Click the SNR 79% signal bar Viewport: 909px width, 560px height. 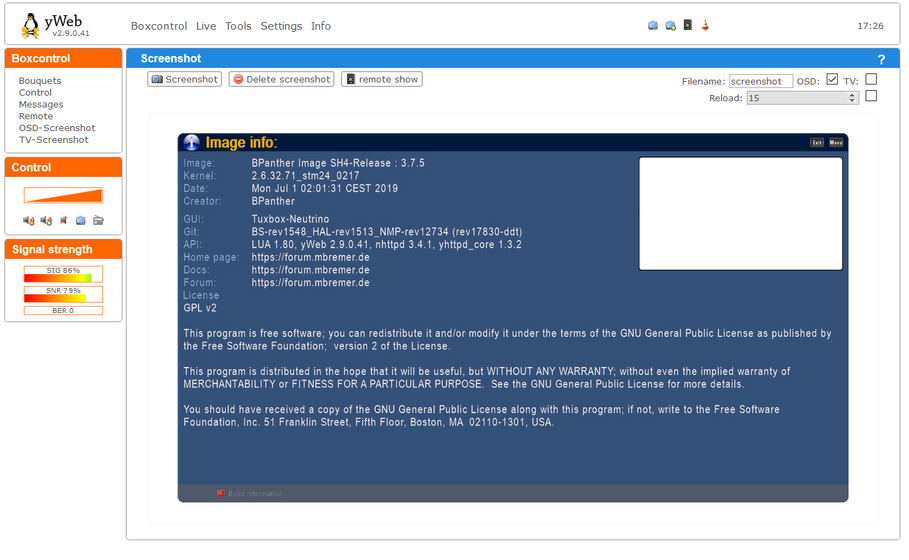pos(63,294)
